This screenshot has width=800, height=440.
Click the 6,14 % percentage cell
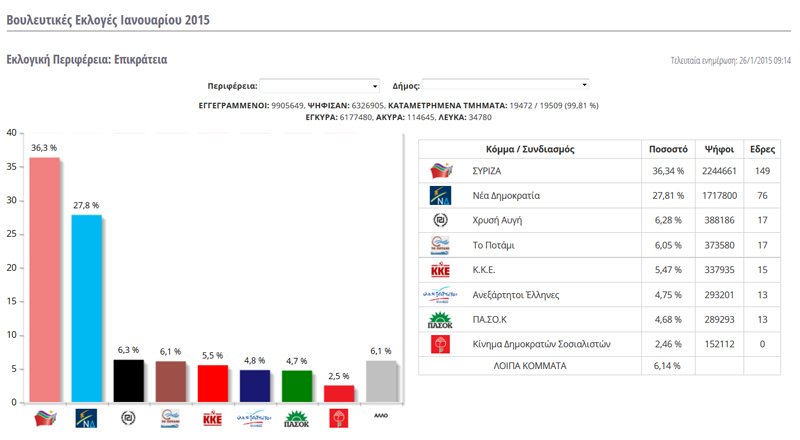tap(667, 366)
